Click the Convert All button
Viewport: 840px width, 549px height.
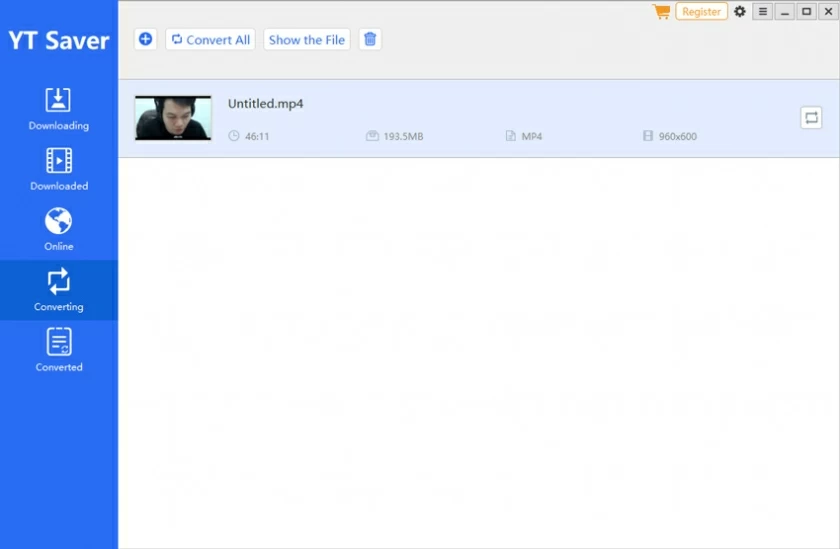click(x=211, y=40)
